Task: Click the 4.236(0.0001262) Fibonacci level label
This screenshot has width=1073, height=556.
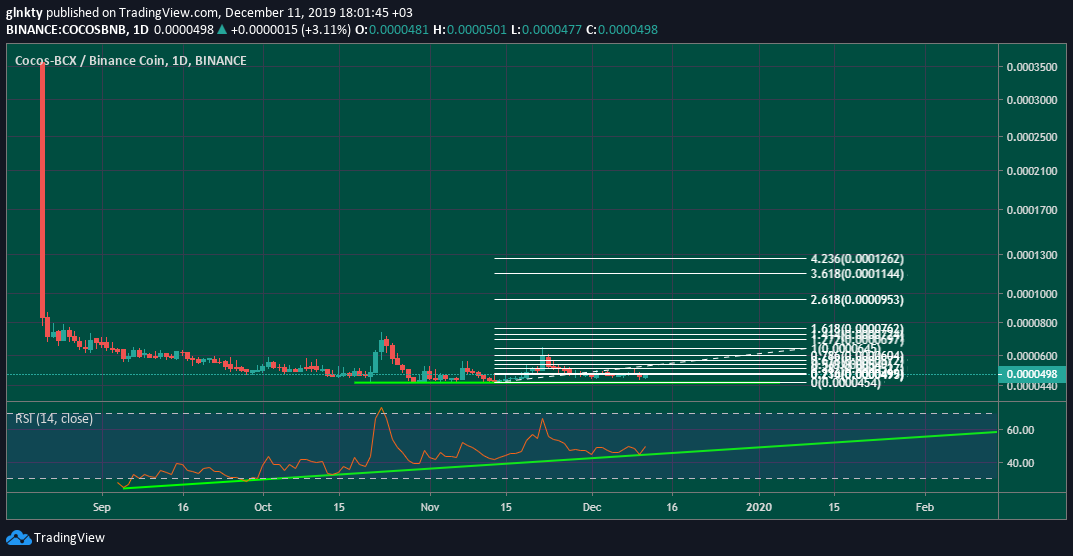Action: [x=857, y=259]
